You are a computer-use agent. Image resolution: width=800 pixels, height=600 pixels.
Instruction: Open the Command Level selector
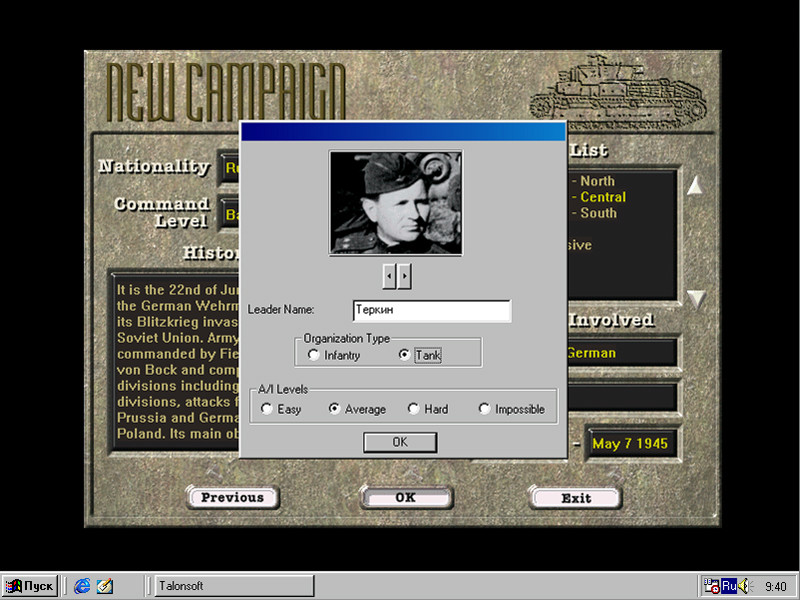click(x=230, y=214)
